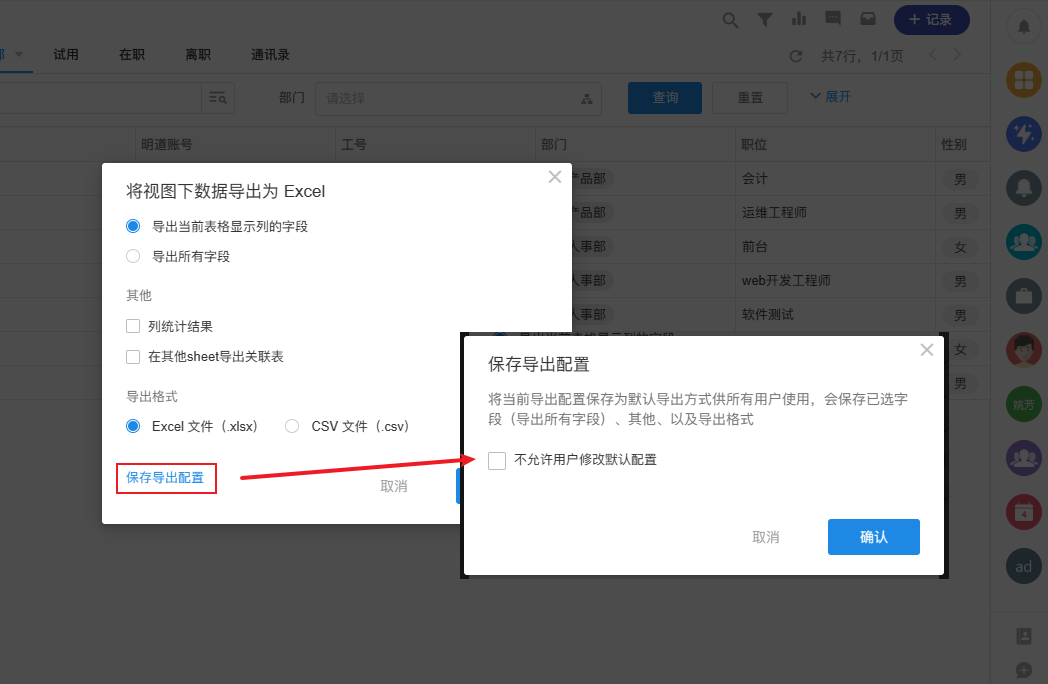Click the refresh icon beside row count
This screenshot has width=1048, height=684.
796,56
